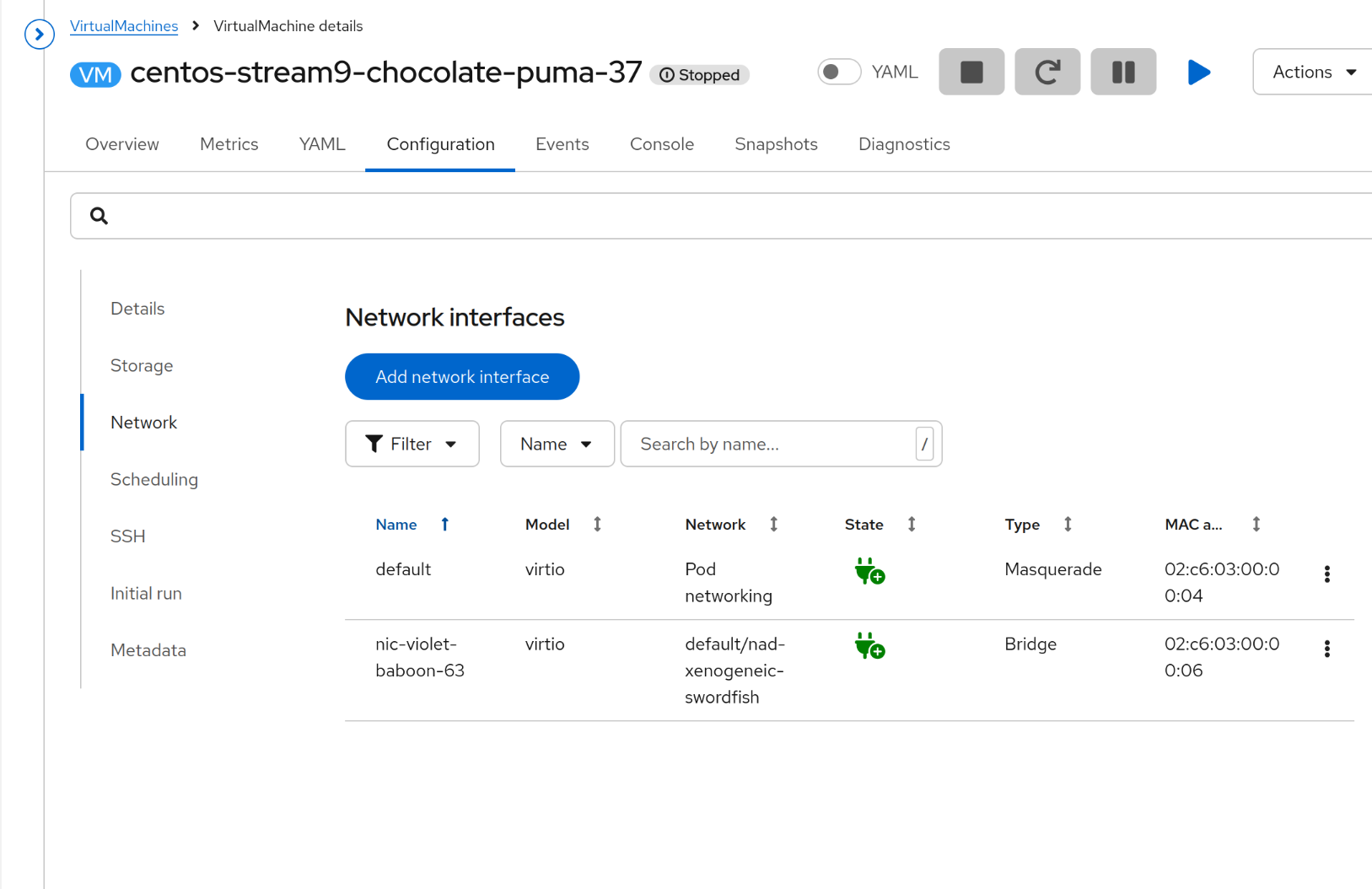The height and width of the screenshot is (889, 1372).
Task: Open kebab menu for nic-violet-baboon-63 row
Action: coord(1326,649)
